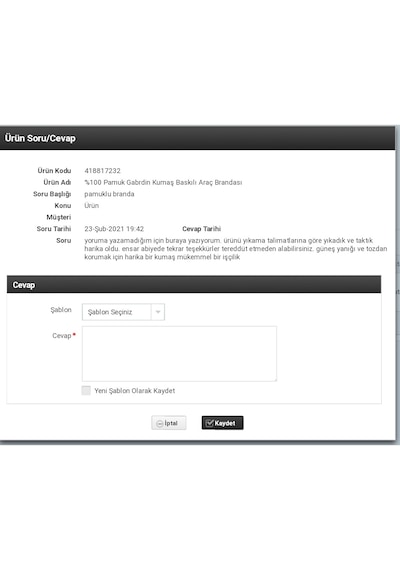Click the İptal cancel button
The image size is (400, 570).
[169, 423]
